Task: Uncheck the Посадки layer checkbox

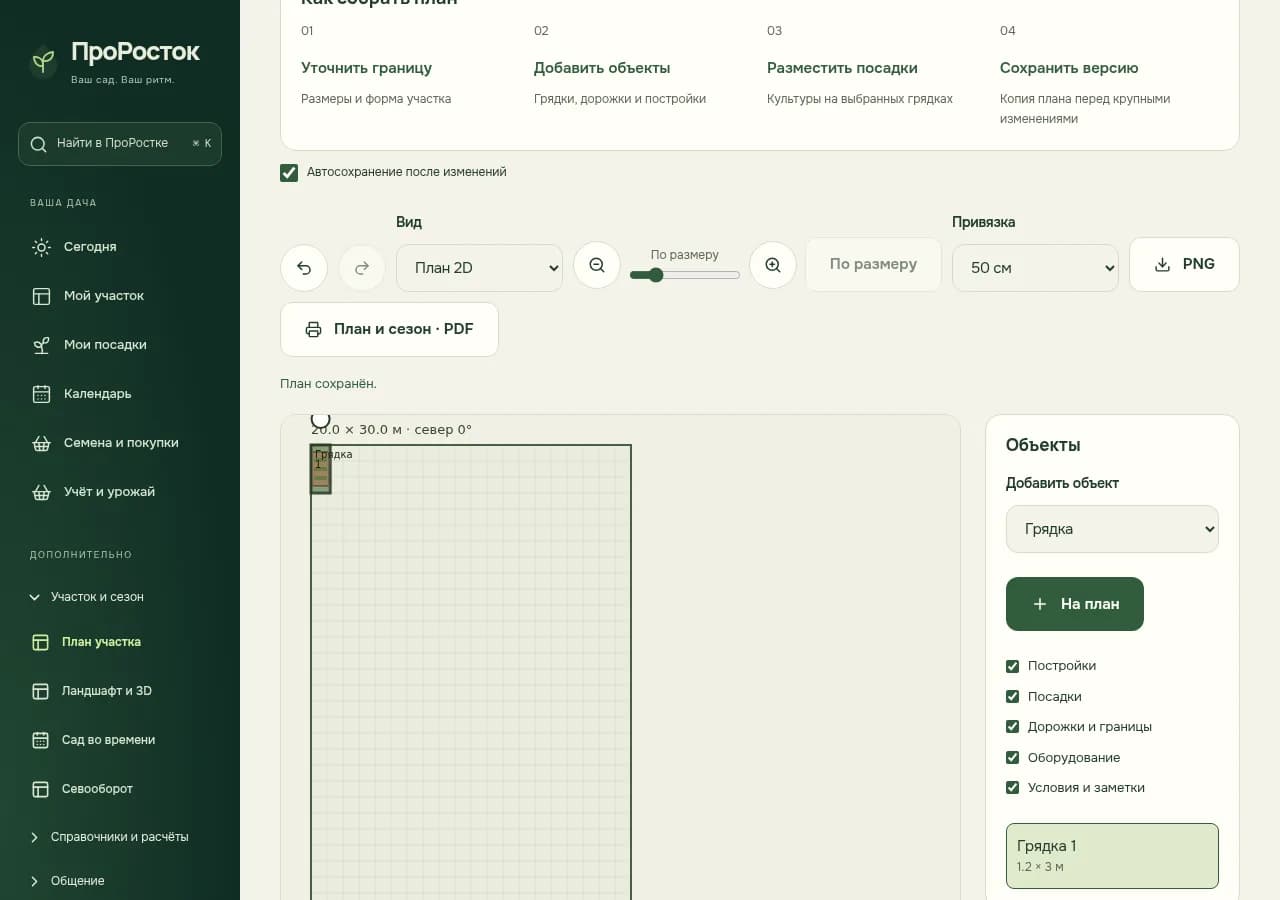Action: coord(1012,697)
